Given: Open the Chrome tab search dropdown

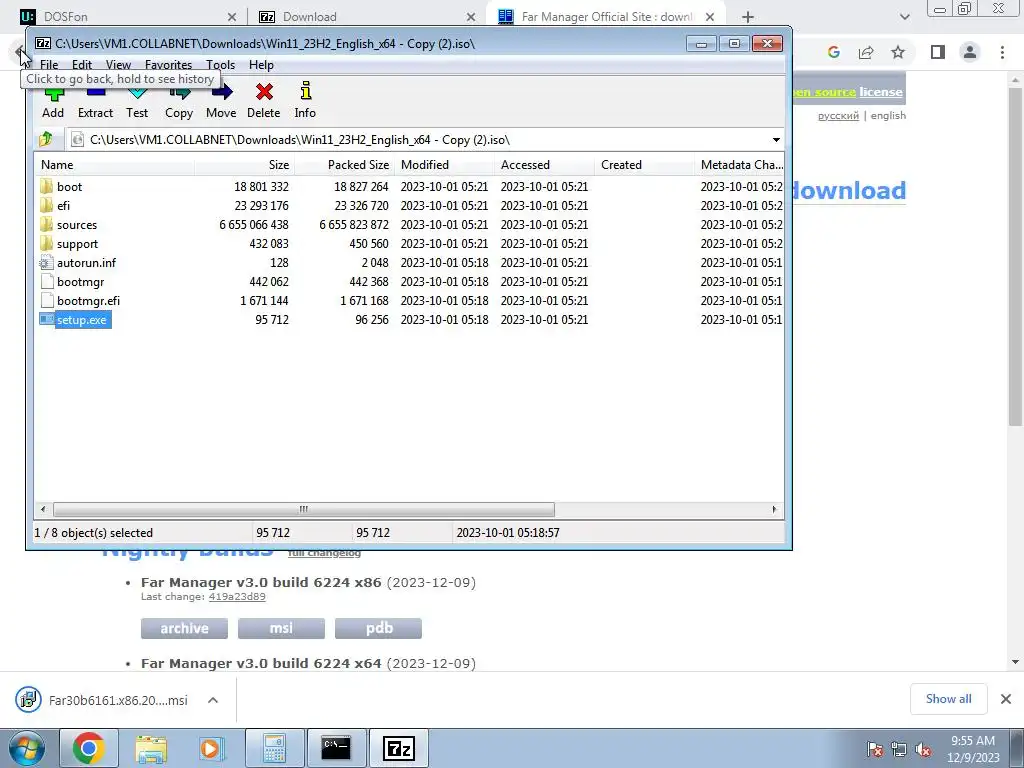Looking at the screenshot, I should pos(904,17).
